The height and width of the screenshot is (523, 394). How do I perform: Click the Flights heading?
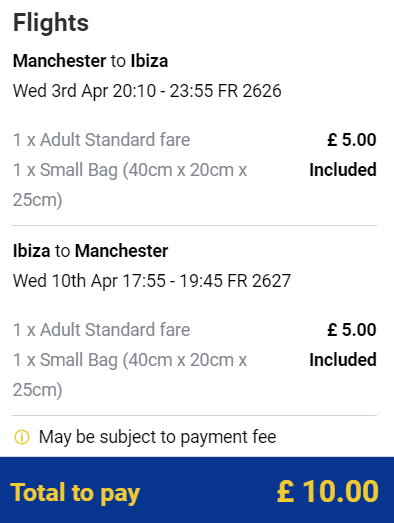click(51, 23)
